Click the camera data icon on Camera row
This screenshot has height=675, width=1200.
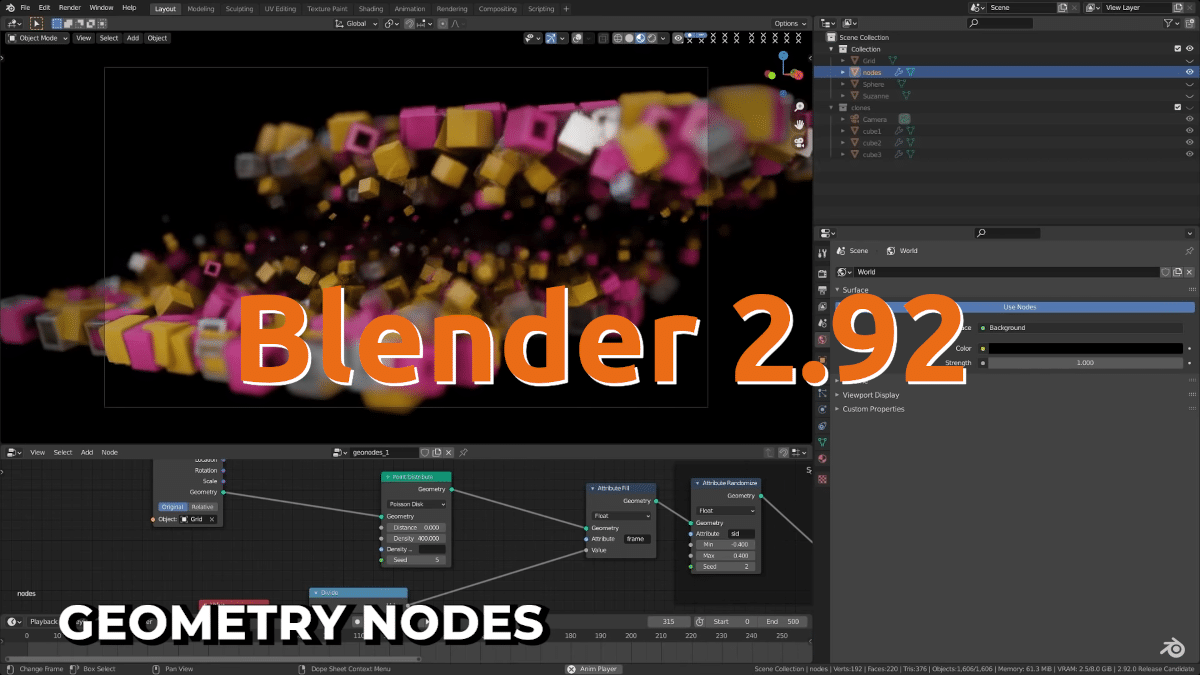[904, 119]
